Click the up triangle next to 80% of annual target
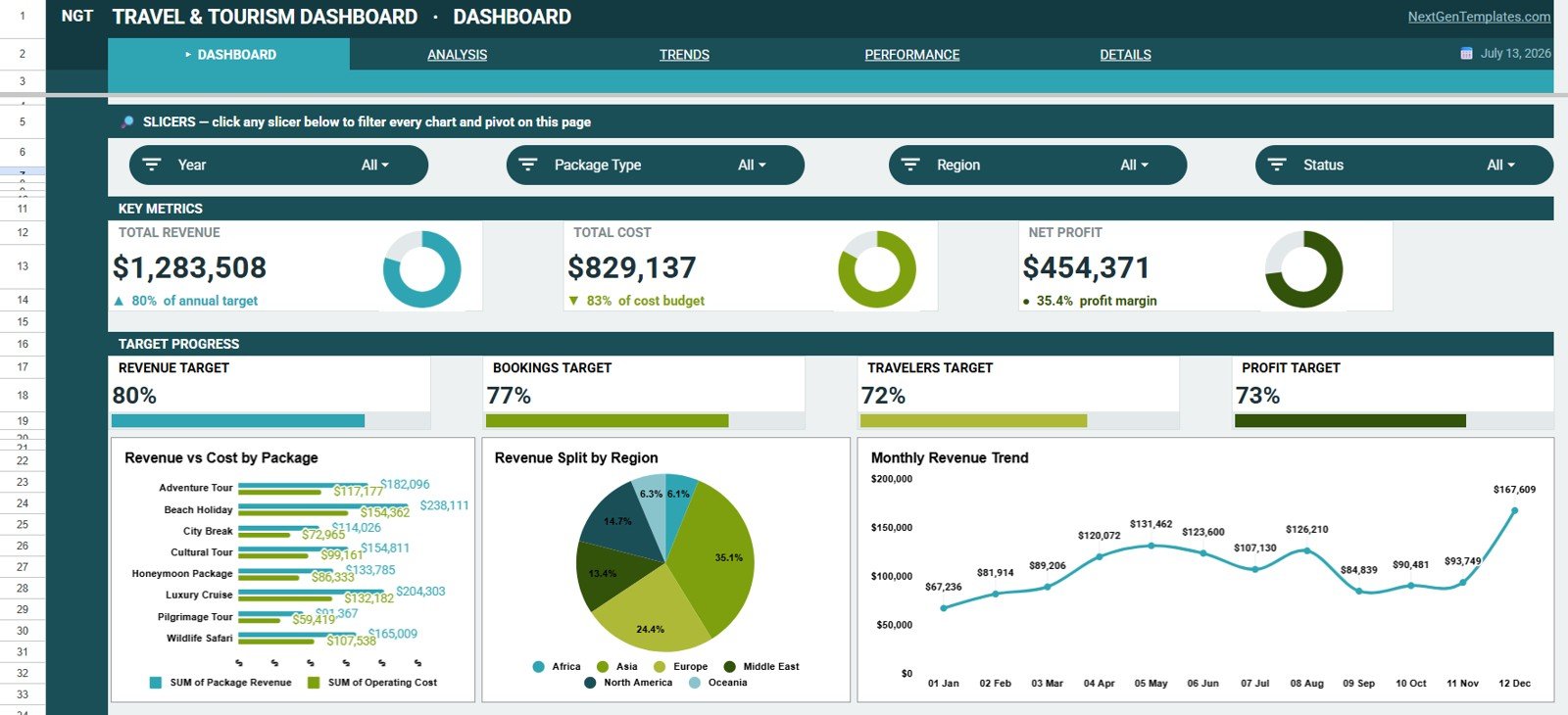The image size is (1568, 715). (119, 301)
